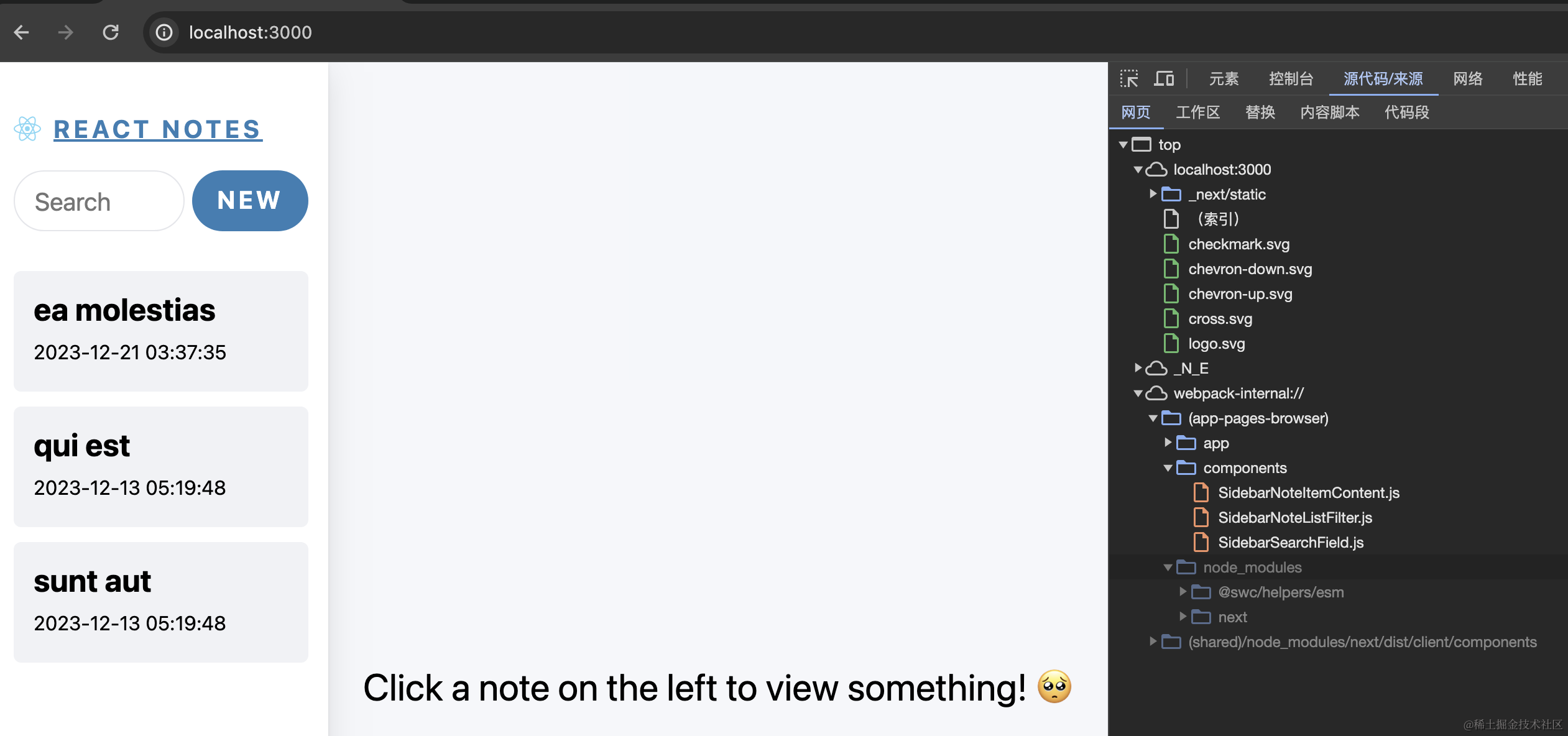The height and width of the screenshot is (736, 1568).
Task: Click the NEW note button
Action: click(x=250, y=201)
